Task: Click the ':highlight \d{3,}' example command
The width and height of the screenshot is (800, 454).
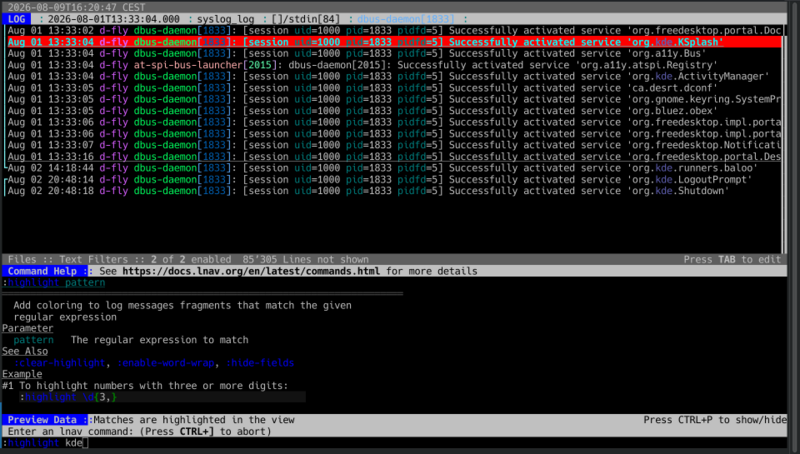Action: click(x=68, y=397)
